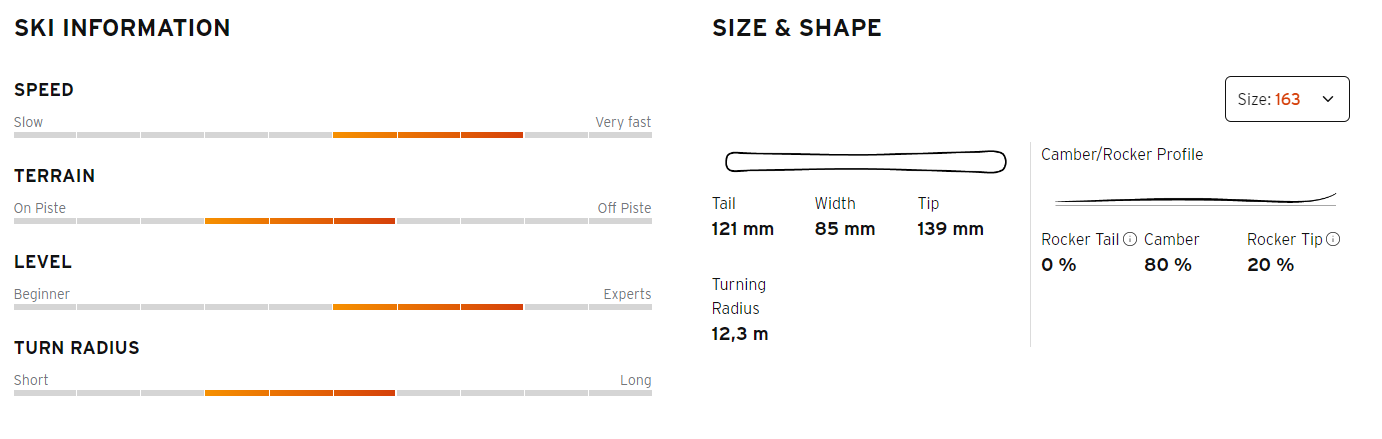Image resolution: width=1382 pixels, height=439 pixels.
Task: Click the chevron arrow in Size selector
Action: [x=1328, y=99]
